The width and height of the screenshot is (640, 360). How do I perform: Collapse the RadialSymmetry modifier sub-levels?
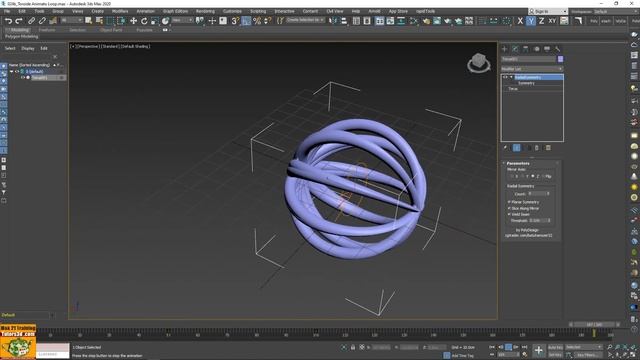pos(511,77)
